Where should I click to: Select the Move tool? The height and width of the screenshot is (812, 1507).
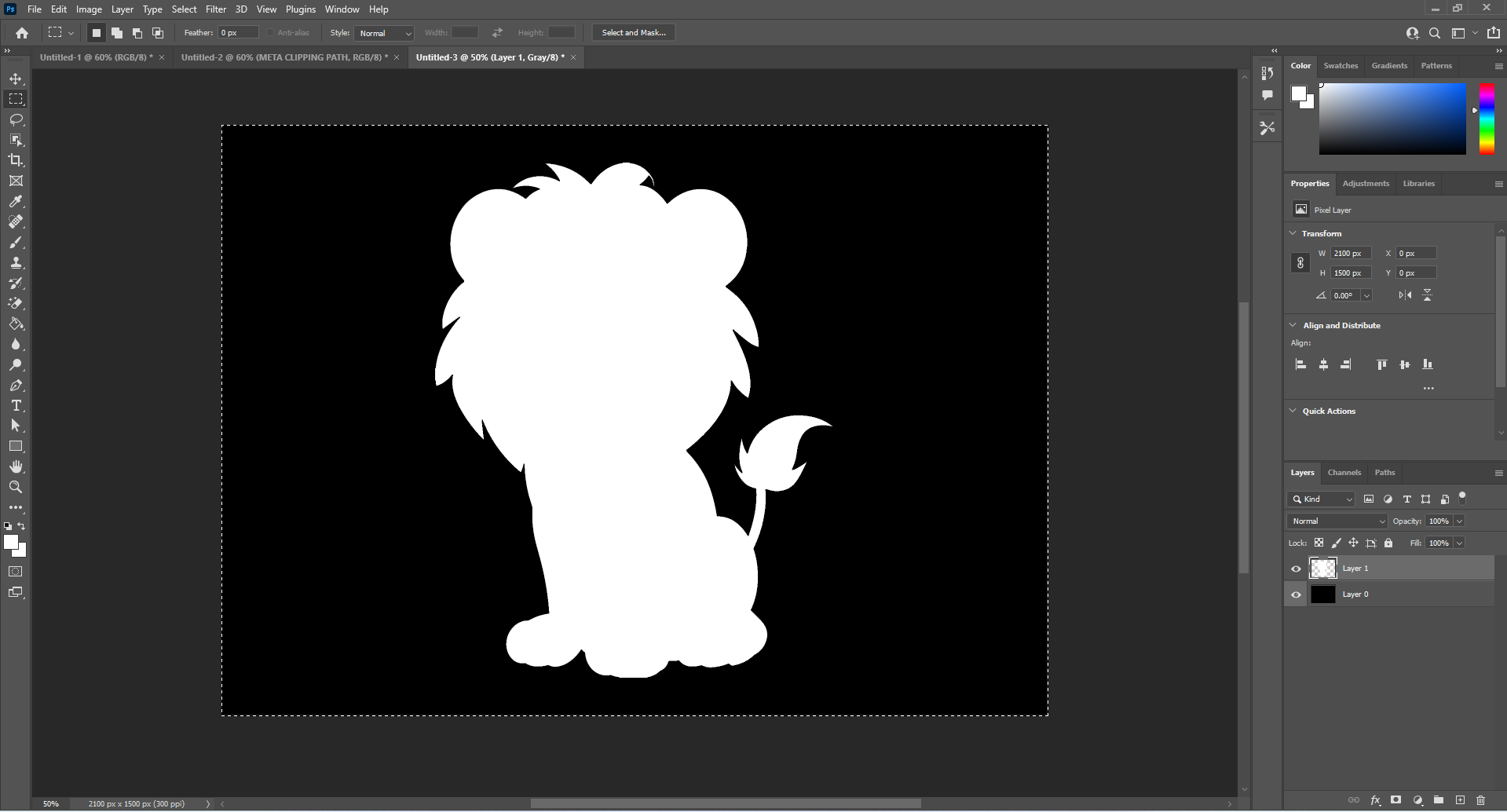click(16, 79)
